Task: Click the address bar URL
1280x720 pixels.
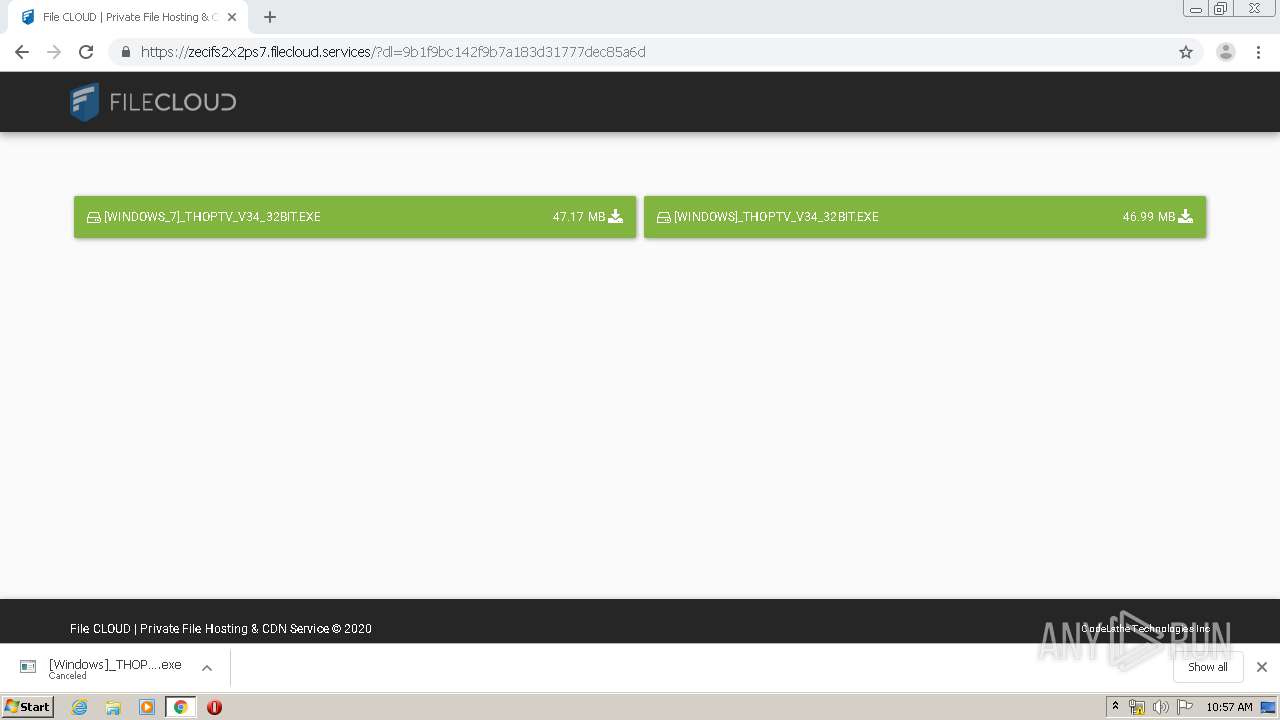Action: (393, 52)
